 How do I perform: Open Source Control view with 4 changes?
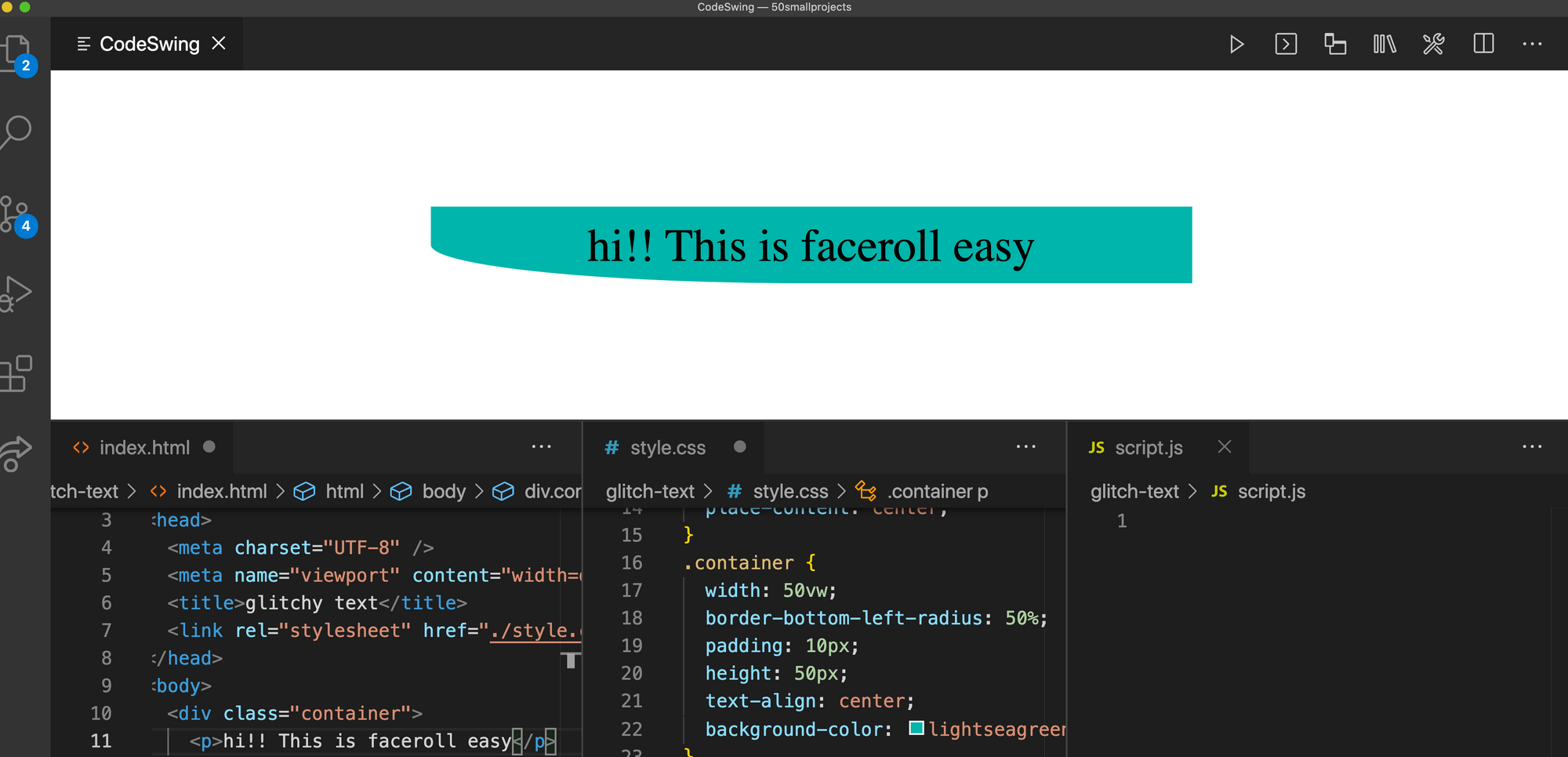pyautogui.click(x=17, y=214)
